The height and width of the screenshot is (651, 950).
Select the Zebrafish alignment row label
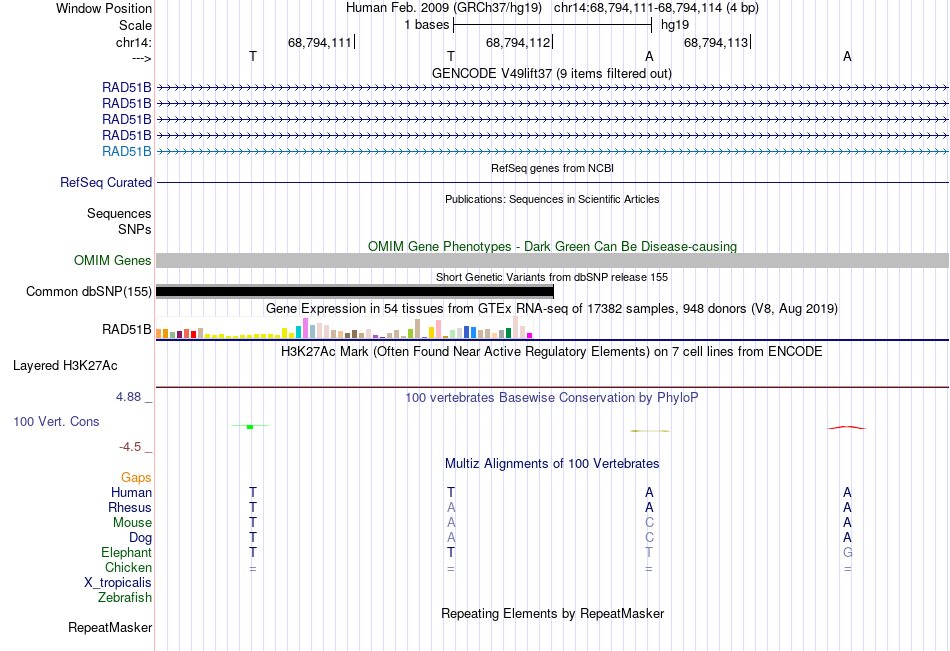[125, 598]
